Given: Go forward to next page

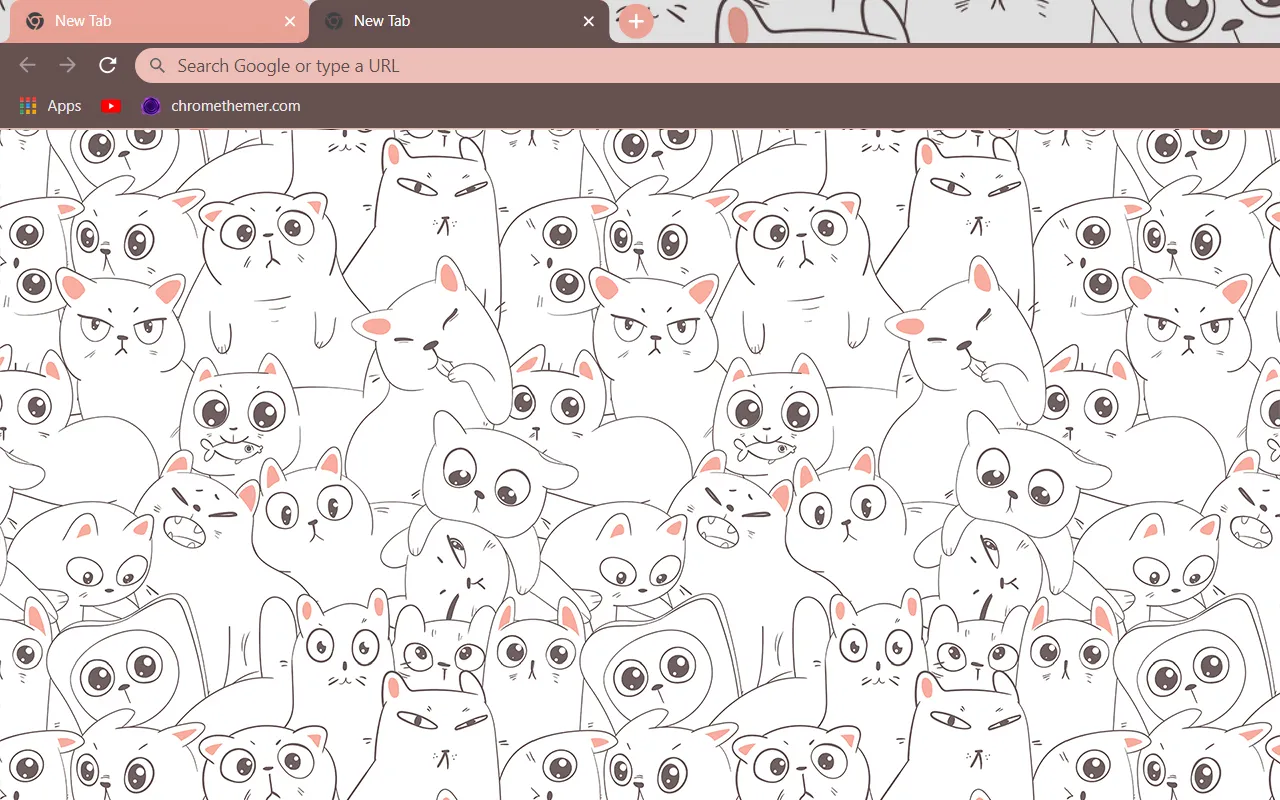Looking at the screenshot, I should point(67,65).
